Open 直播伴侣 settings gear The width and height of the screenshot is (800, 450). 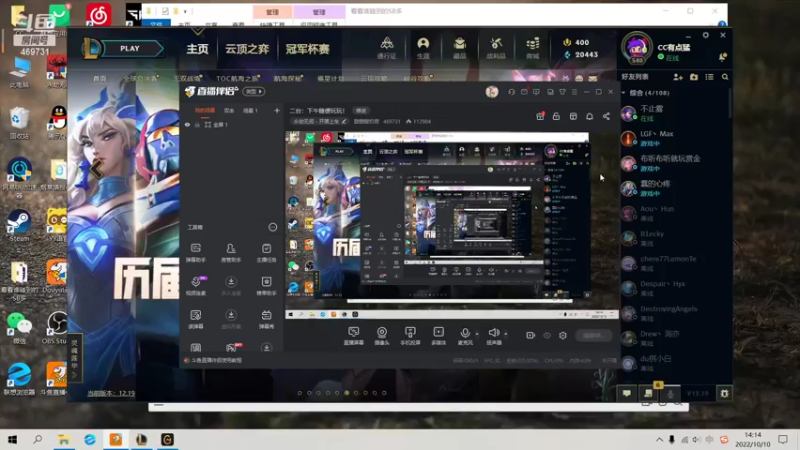pos(563,335)
